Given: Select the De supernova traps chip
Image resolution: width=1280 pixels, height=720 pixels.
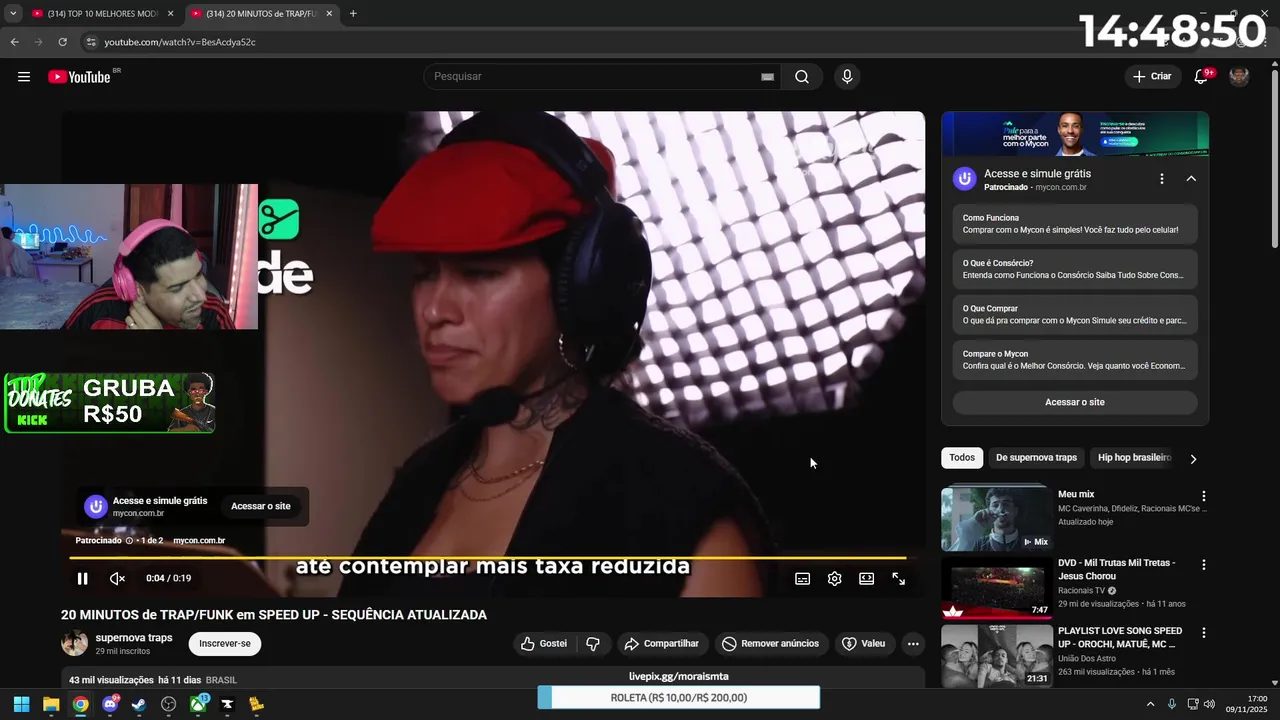Looking at the screenshot, I should pos(1036,458).
